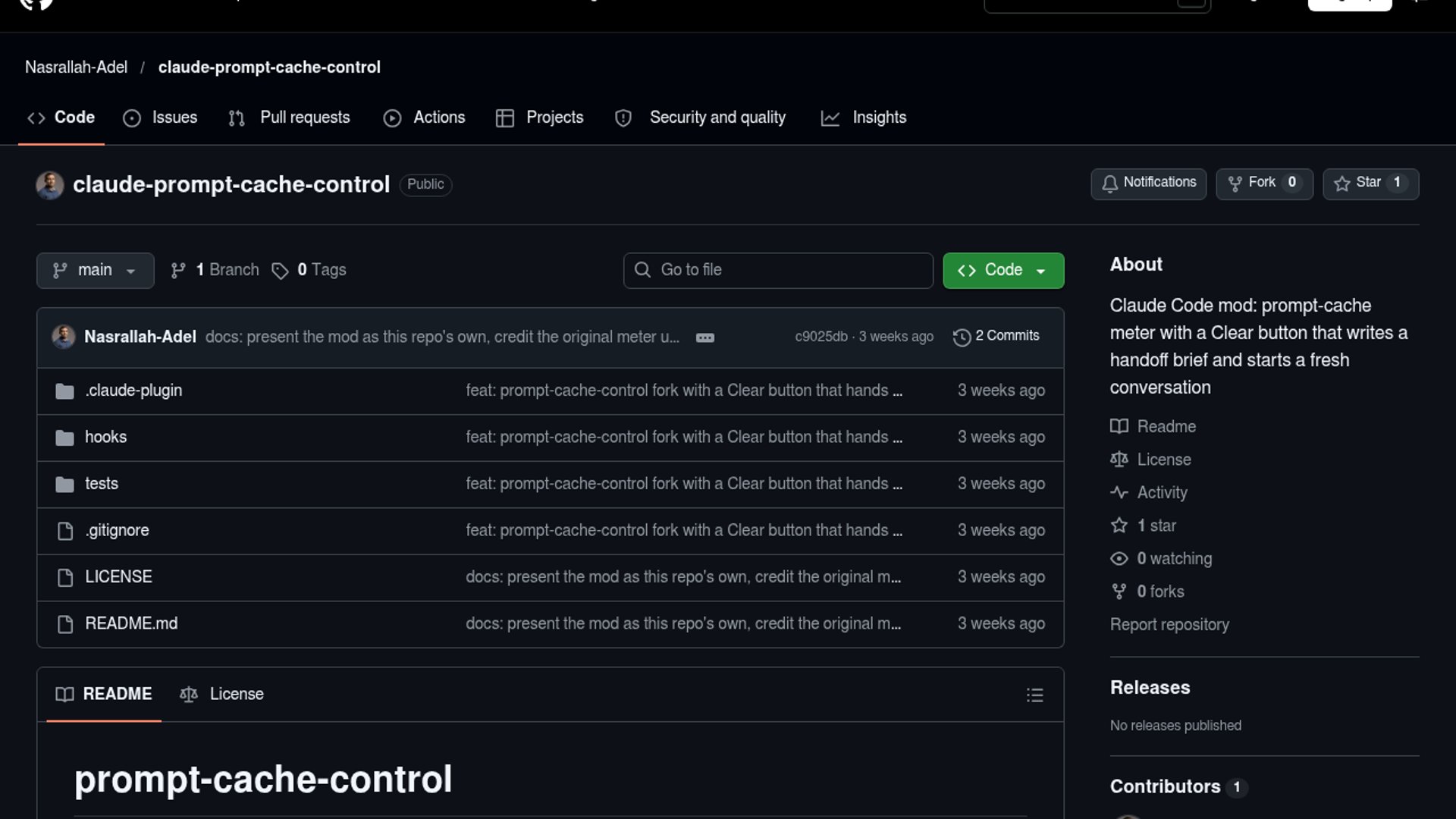This screenshot has height=819, width=1456.
Task: Open License link in About sidebar
Action: click(x=1150, y=460)
